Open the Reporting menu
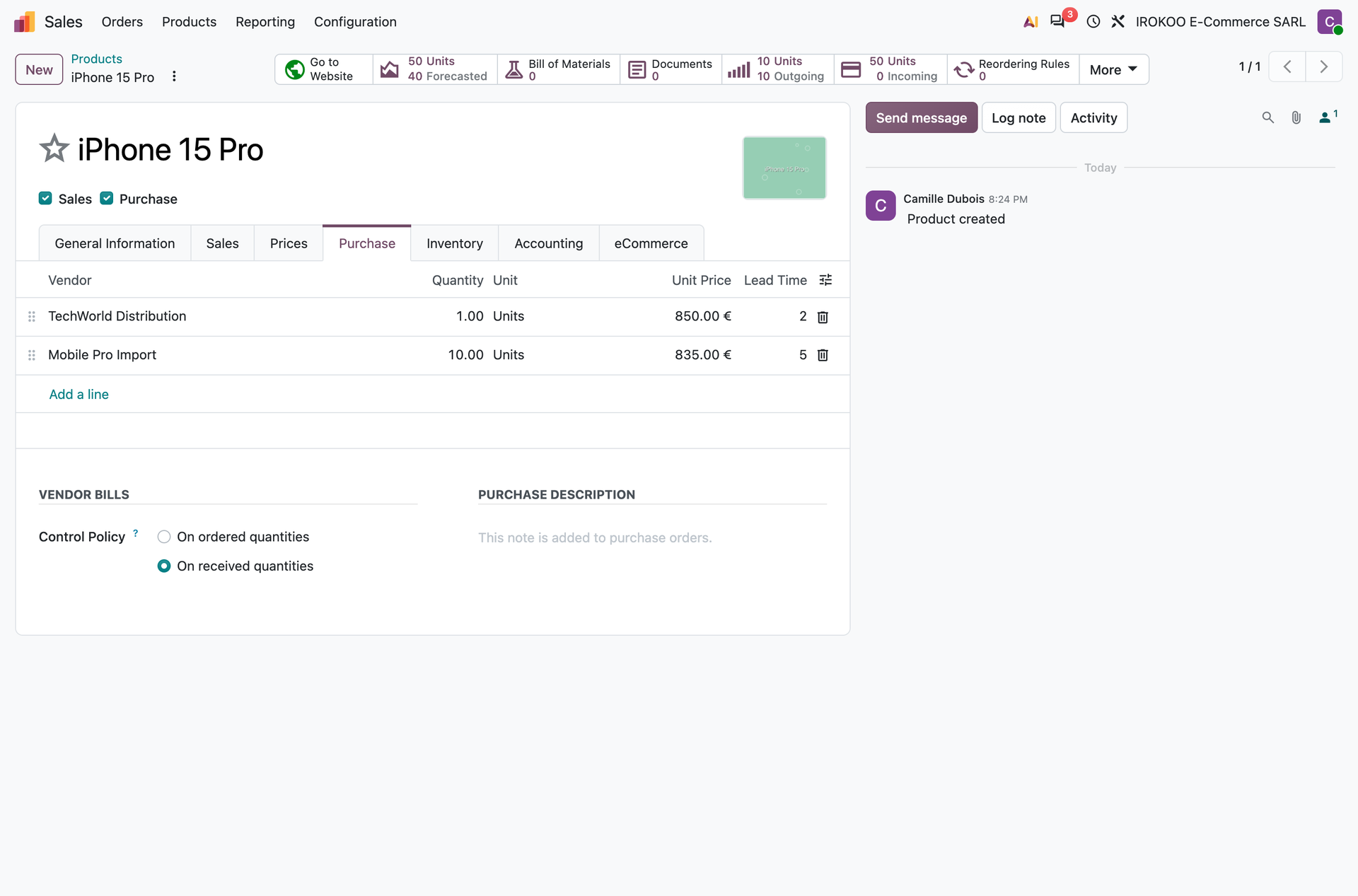1358x896 pixels. [265, 22]
